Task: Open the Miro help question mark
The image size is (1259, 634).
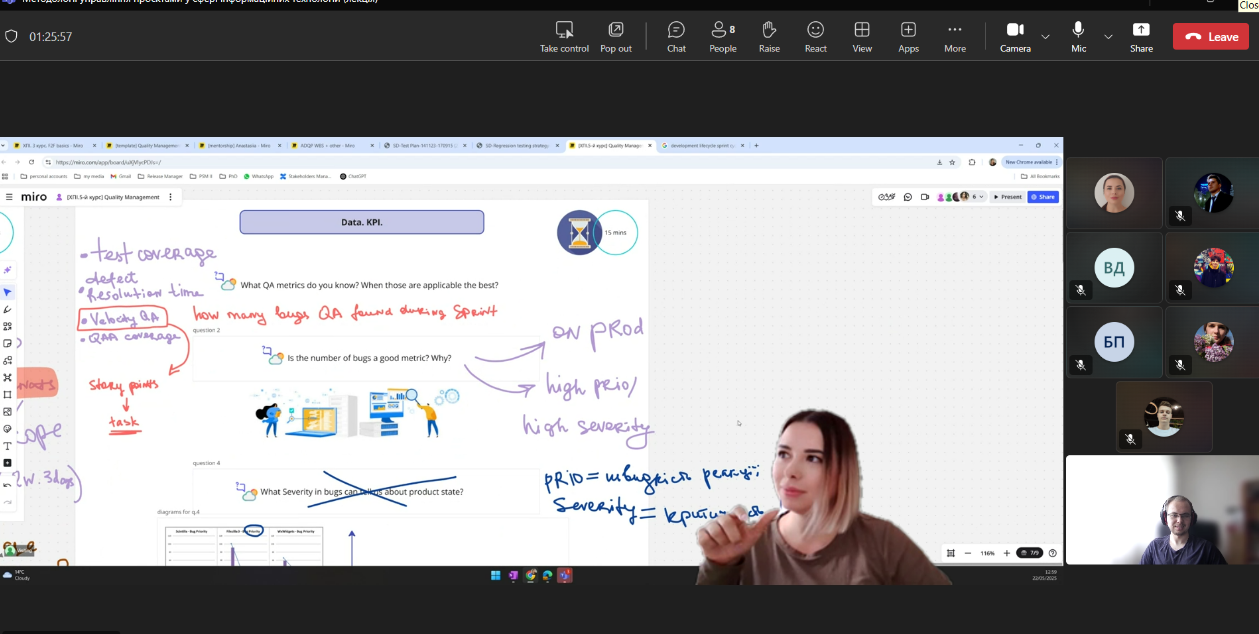Action: click(1052, 553)
